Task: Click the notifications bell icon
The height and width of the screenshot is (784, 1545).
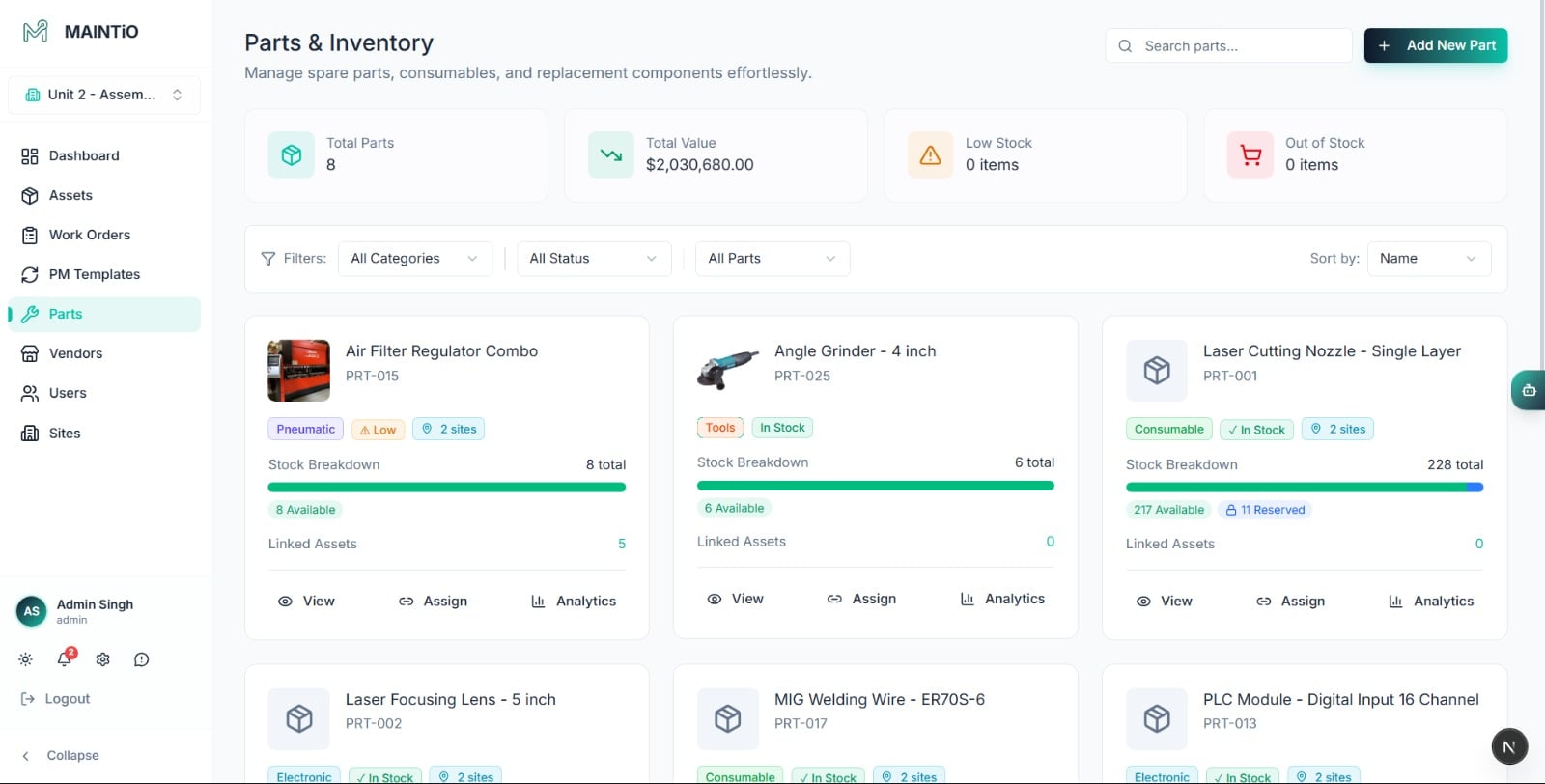Action: pyautogui.click(x=64, y=659)
